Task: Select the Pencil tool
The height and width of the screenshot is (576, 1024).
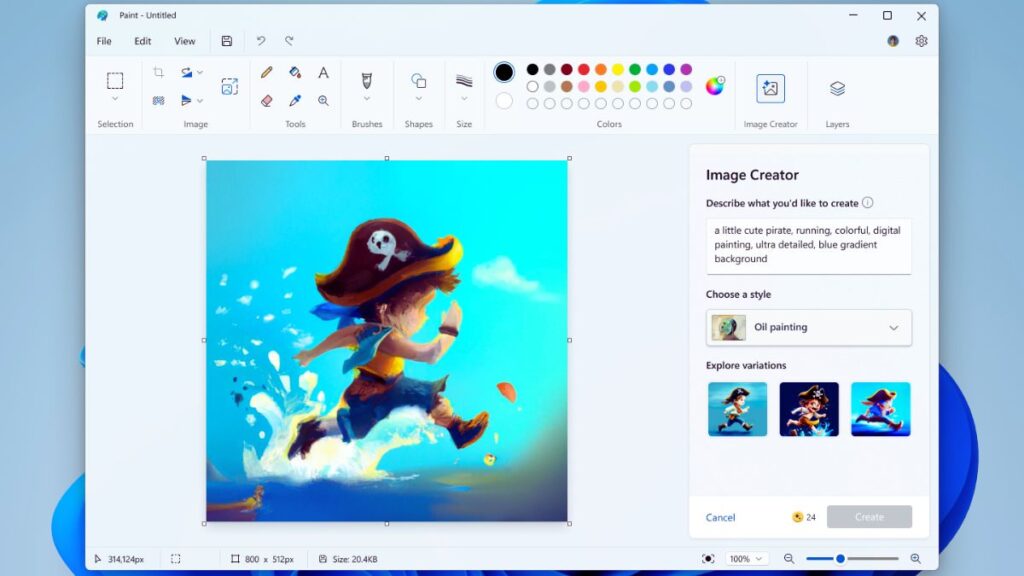Action: [x=265, y=72]
